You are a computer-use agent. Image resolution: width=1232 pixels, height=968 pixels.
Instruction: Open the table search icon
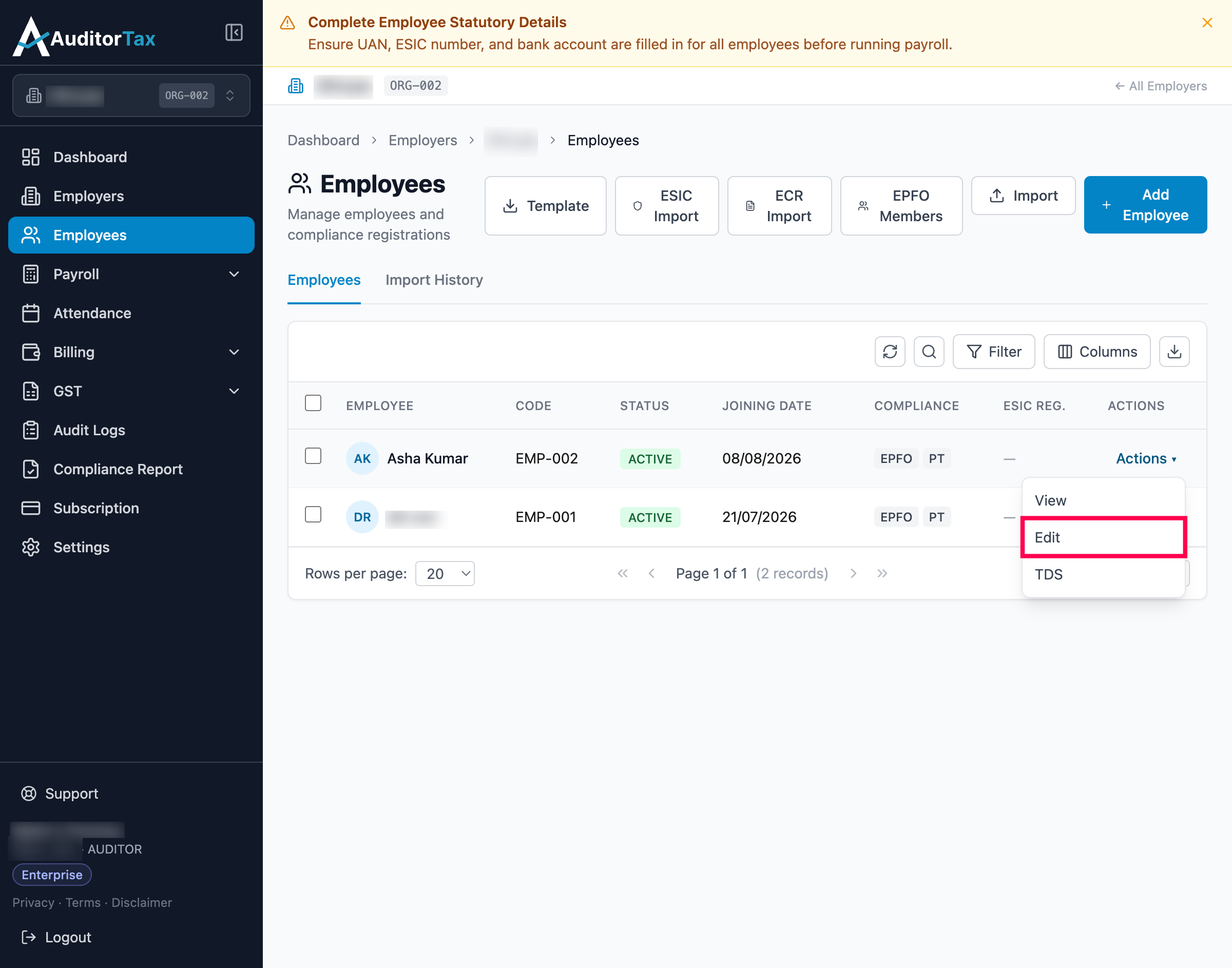pyautogui.click(x=929, y=352)
